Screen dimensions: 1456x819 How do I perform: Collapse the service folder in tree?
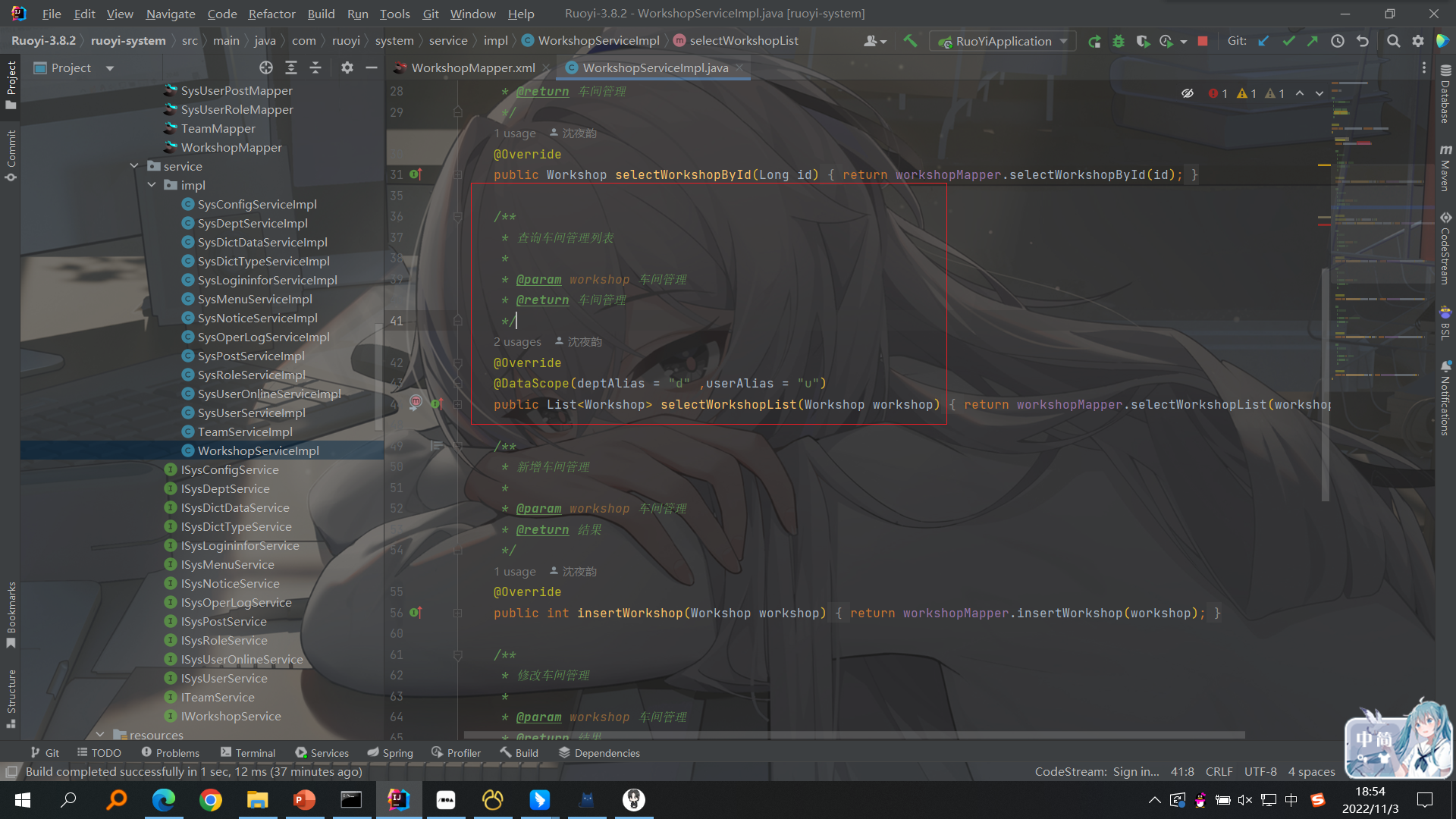pyautogui.click(x=134, y=166)
